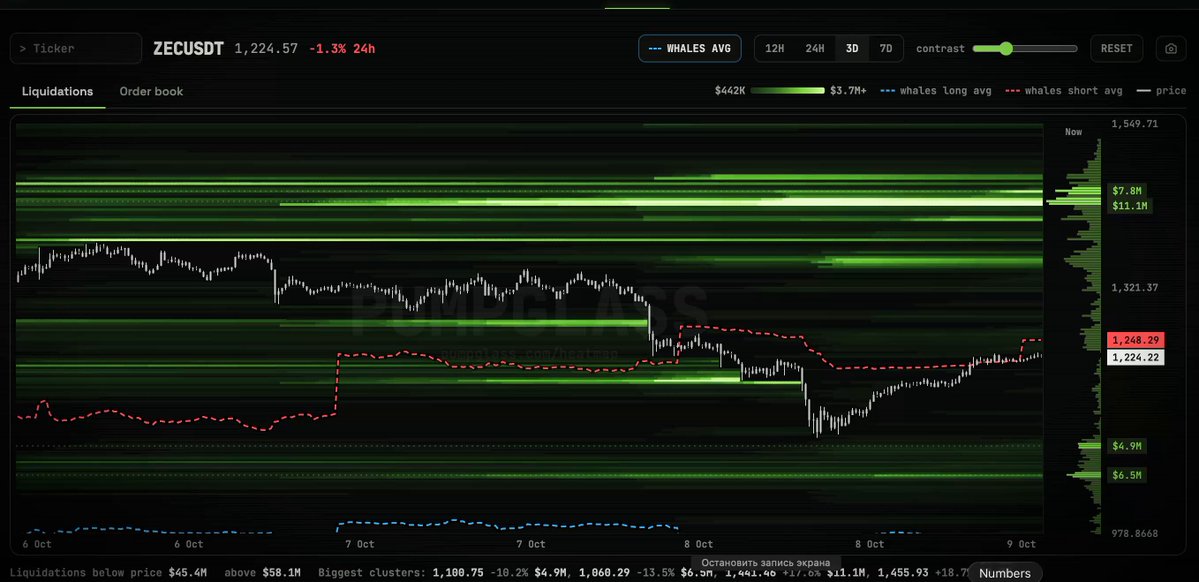Click the 1,549.71 axis label

pyautogui.click(x=1136, y=124)
